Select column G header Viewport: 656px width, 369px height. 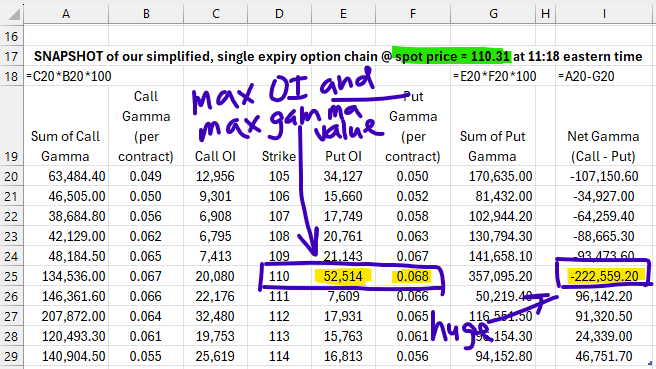tap(493, 14)
